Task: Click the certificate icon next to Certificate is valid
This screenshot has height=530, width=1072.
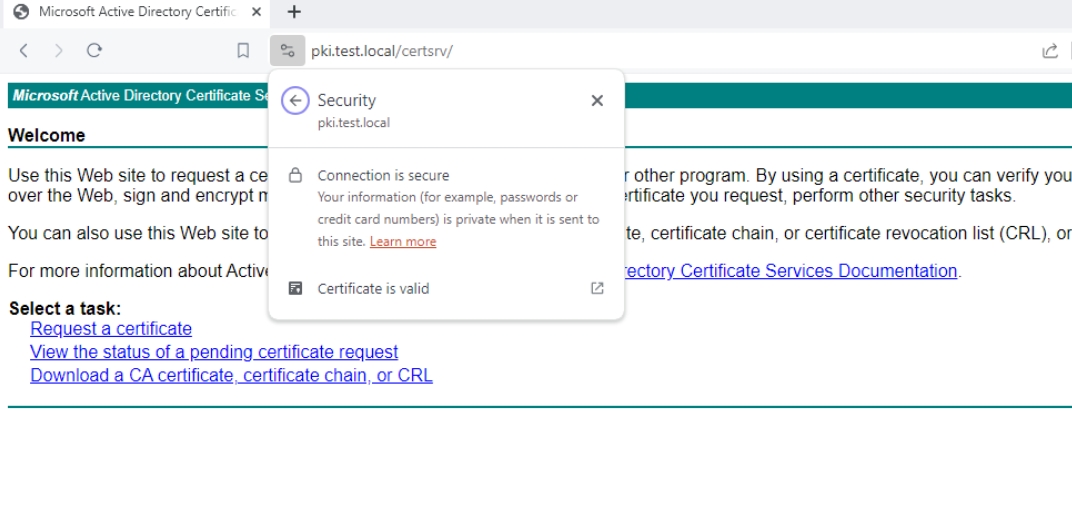Action: [x=295, y=289]
